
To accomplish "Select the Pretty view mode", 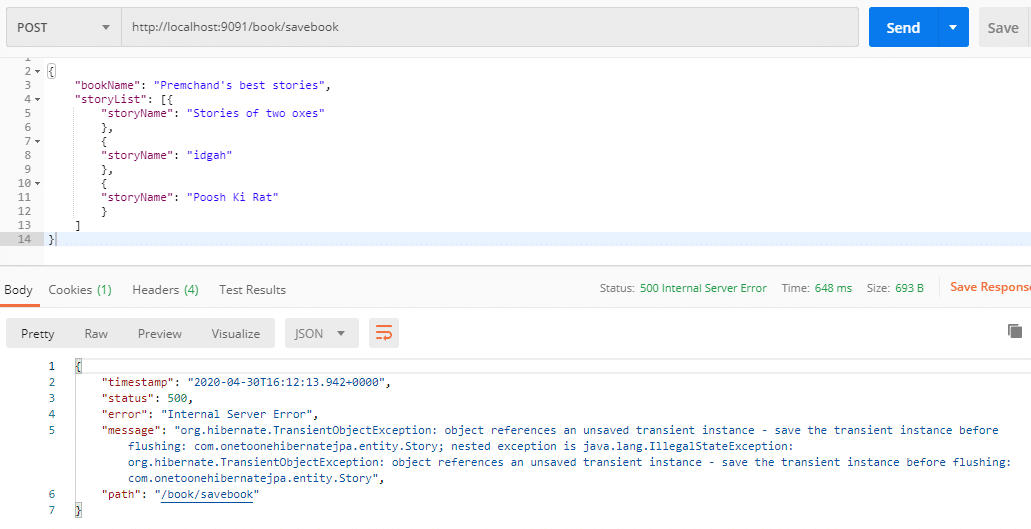I will [x=38, y=333].
